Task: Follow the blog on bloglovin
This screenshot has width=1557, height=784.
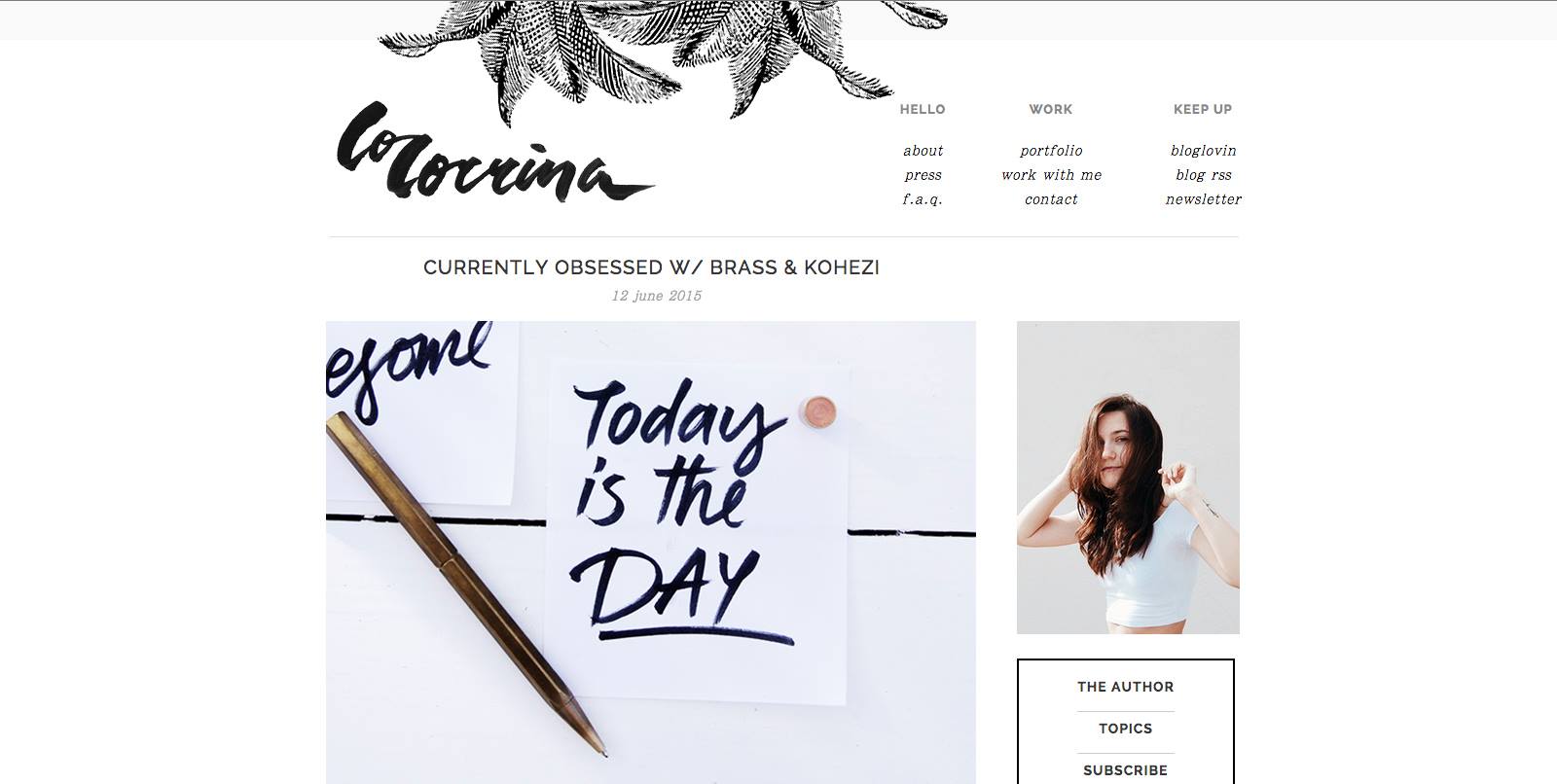Action: point(1203,151)
